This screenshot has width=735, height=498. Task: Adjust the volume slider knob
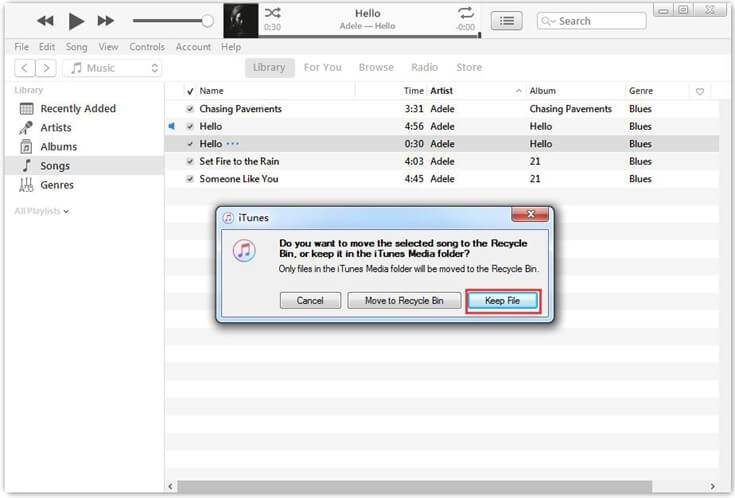[207, 21]
